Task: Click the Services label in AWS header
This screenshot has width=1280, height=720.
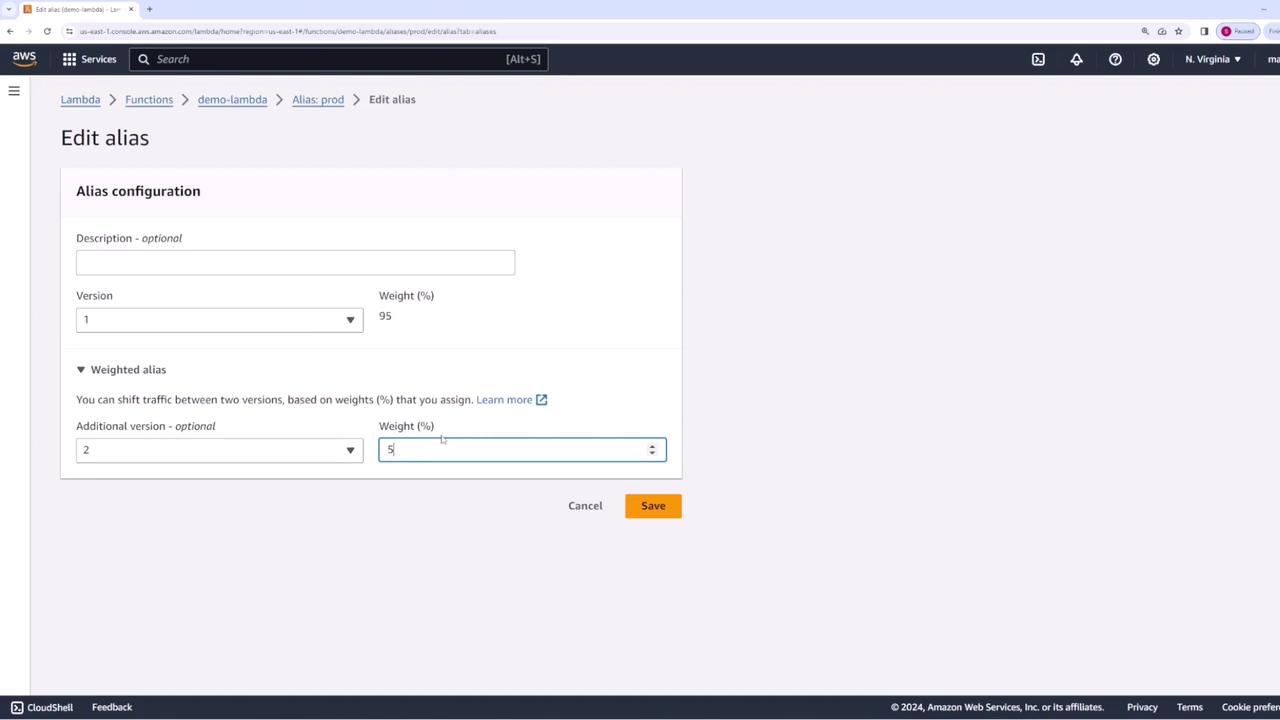Action: pos(98,59)
